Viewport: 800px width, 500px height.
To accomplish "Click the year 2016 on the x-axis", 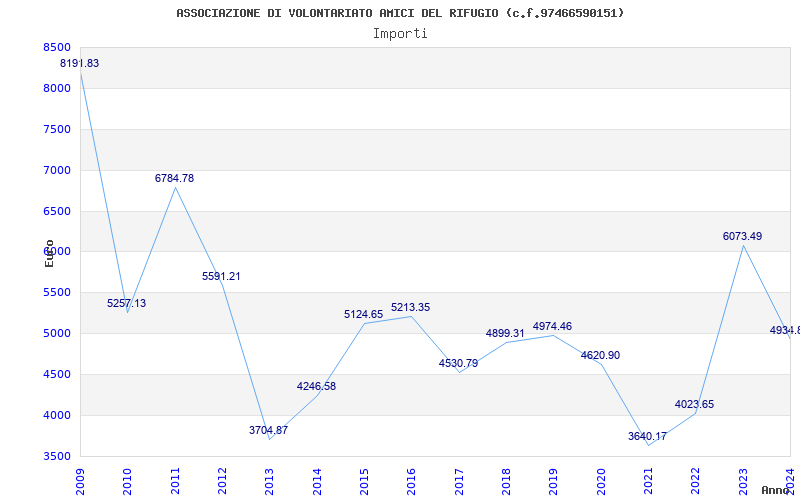I will 411,481.
